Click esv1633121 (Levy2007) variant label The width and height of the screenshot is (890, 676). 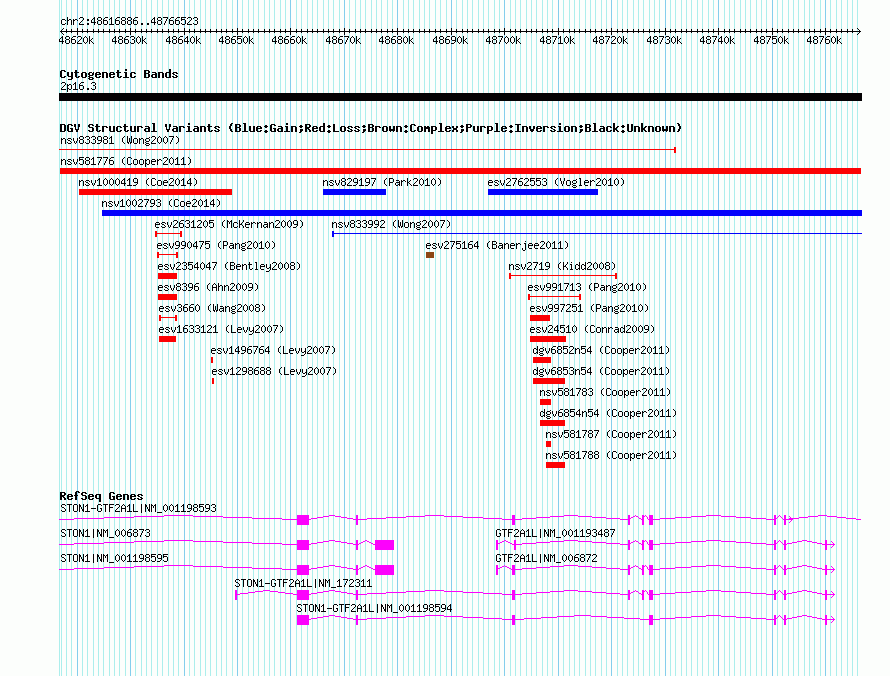coord(221,329)
